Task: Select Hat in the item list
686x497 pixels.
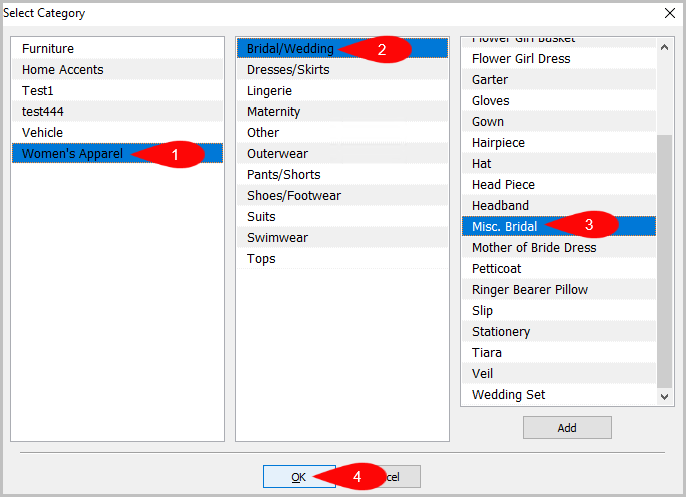Action: (559, 163)
